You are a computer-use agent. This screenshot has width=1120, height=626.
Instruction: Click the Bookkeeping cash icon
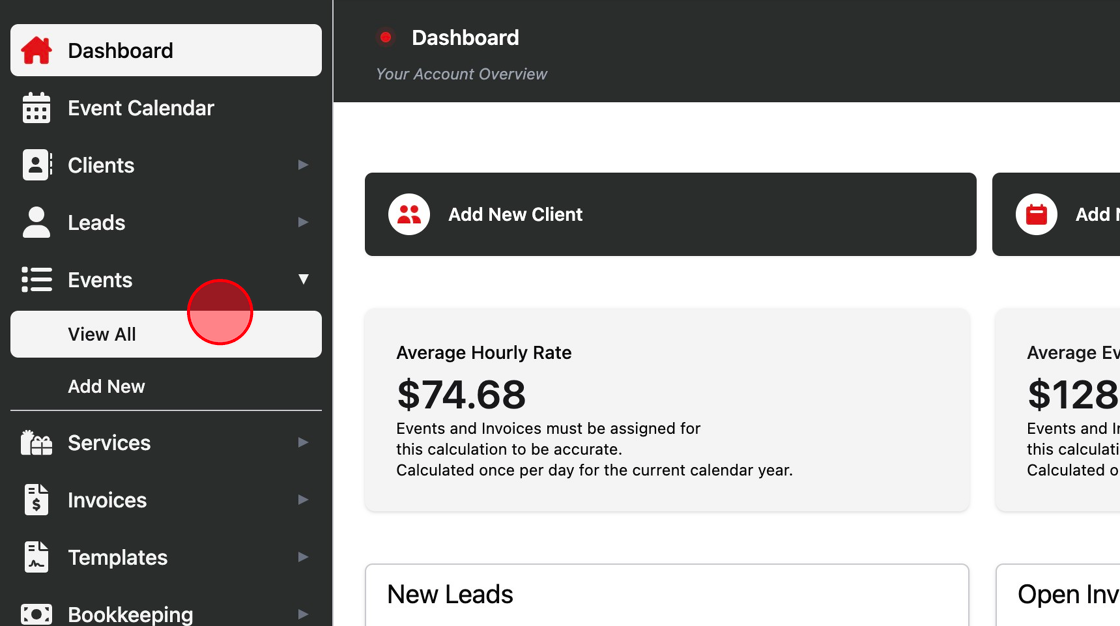(36, 614)
